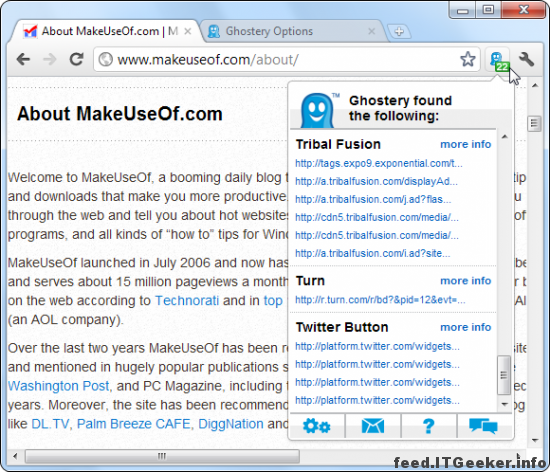
Task: Close the About MakeUseOf.com tab
Action: coord(188,31)
